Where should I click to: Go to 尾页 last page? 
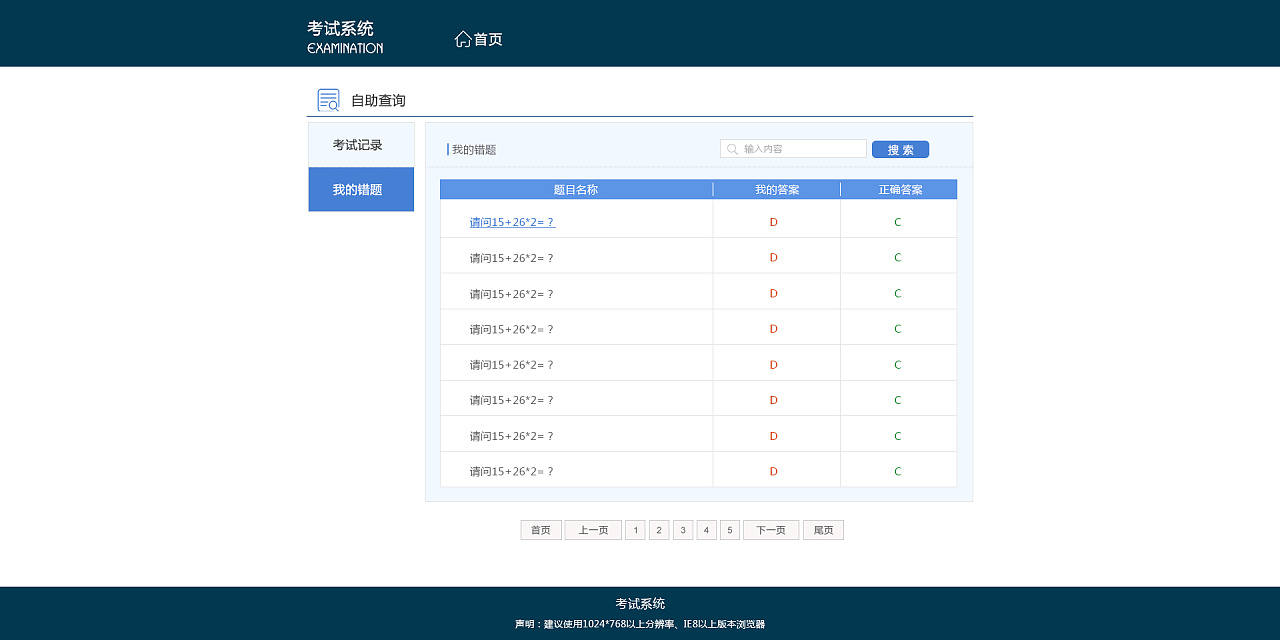tap(823, 530)
